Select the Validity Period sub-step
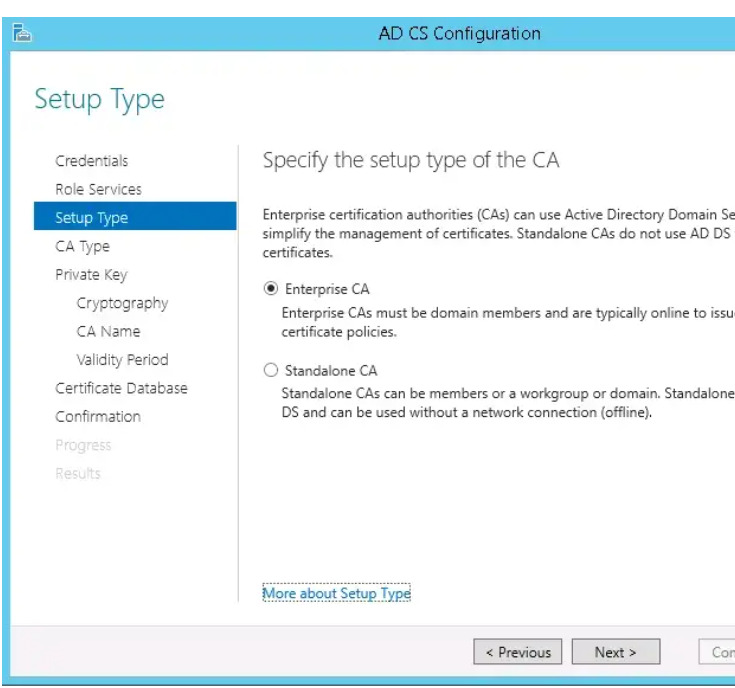 (x=122, y=360)
